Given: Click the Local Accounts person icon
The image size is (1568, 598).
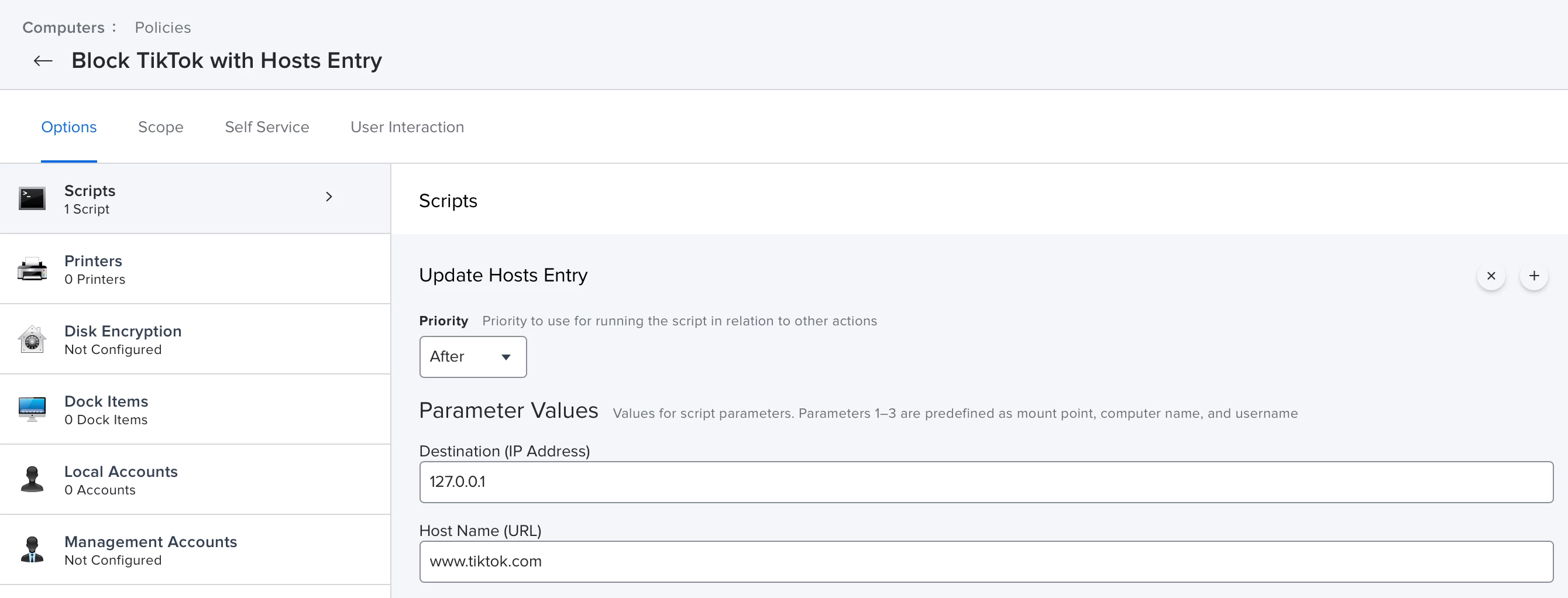Looking at the screenshot, I should tap(32, 479).
